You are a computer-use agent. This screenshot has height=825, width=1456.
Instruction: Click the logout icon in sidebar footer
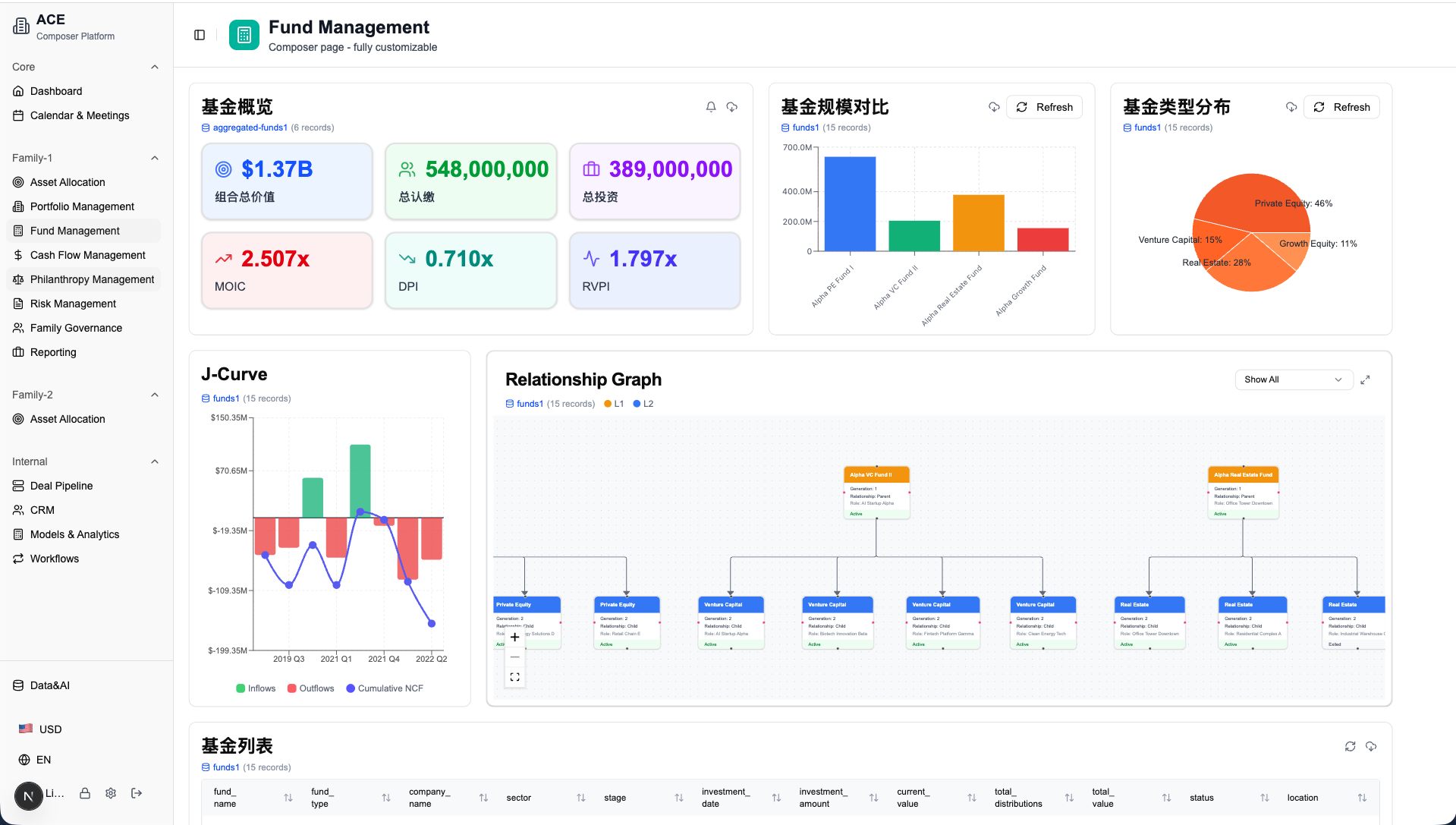pyautogui.click(x=137, y=793)
